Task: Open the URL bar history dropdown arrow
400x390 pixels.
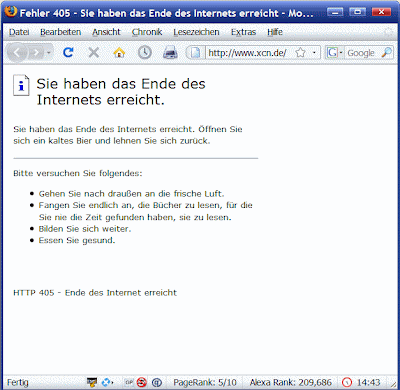Action: pos(314,53)
